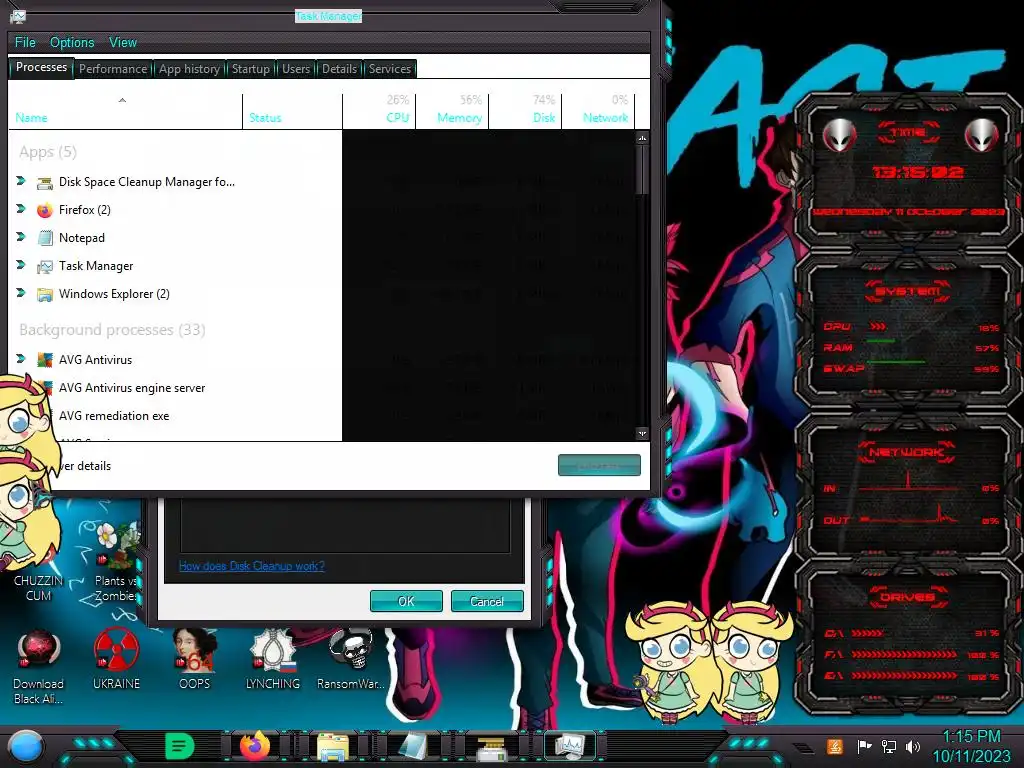Select the Processes tab
1024x768 pixels.
pyautogui.click(x=41, y=67)
